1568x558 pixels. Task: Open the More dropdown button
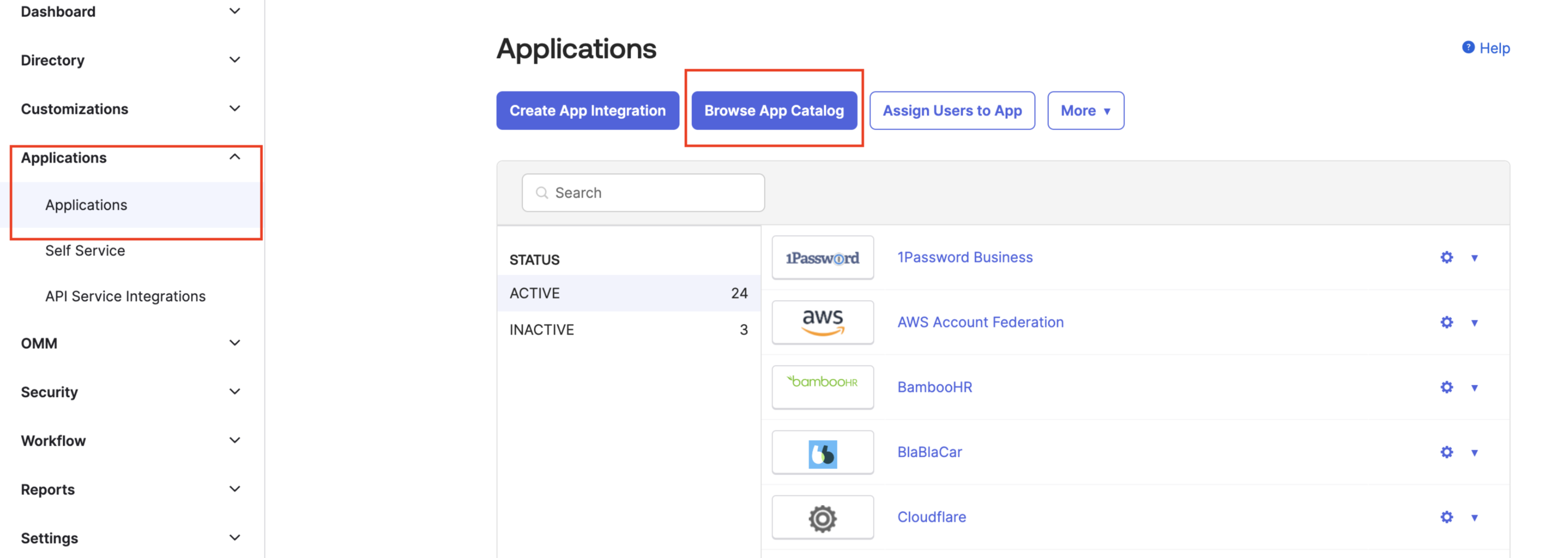(x=1085, y=110)
